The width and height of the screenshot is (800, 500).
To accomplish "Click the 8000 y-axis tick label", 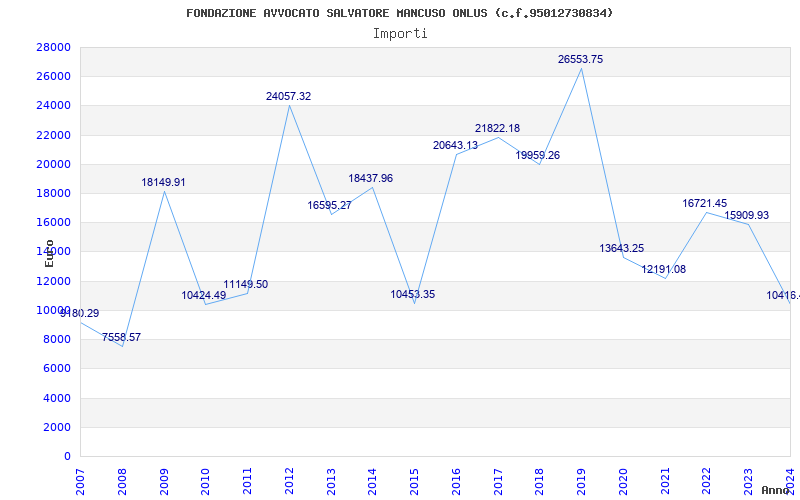I will 57,339.
